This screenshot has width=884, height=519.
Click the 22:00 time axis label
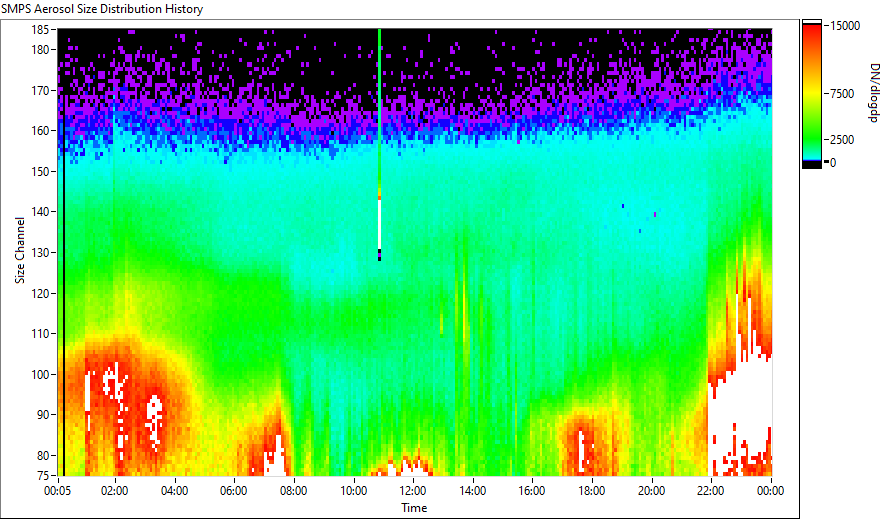coord(710,491)
